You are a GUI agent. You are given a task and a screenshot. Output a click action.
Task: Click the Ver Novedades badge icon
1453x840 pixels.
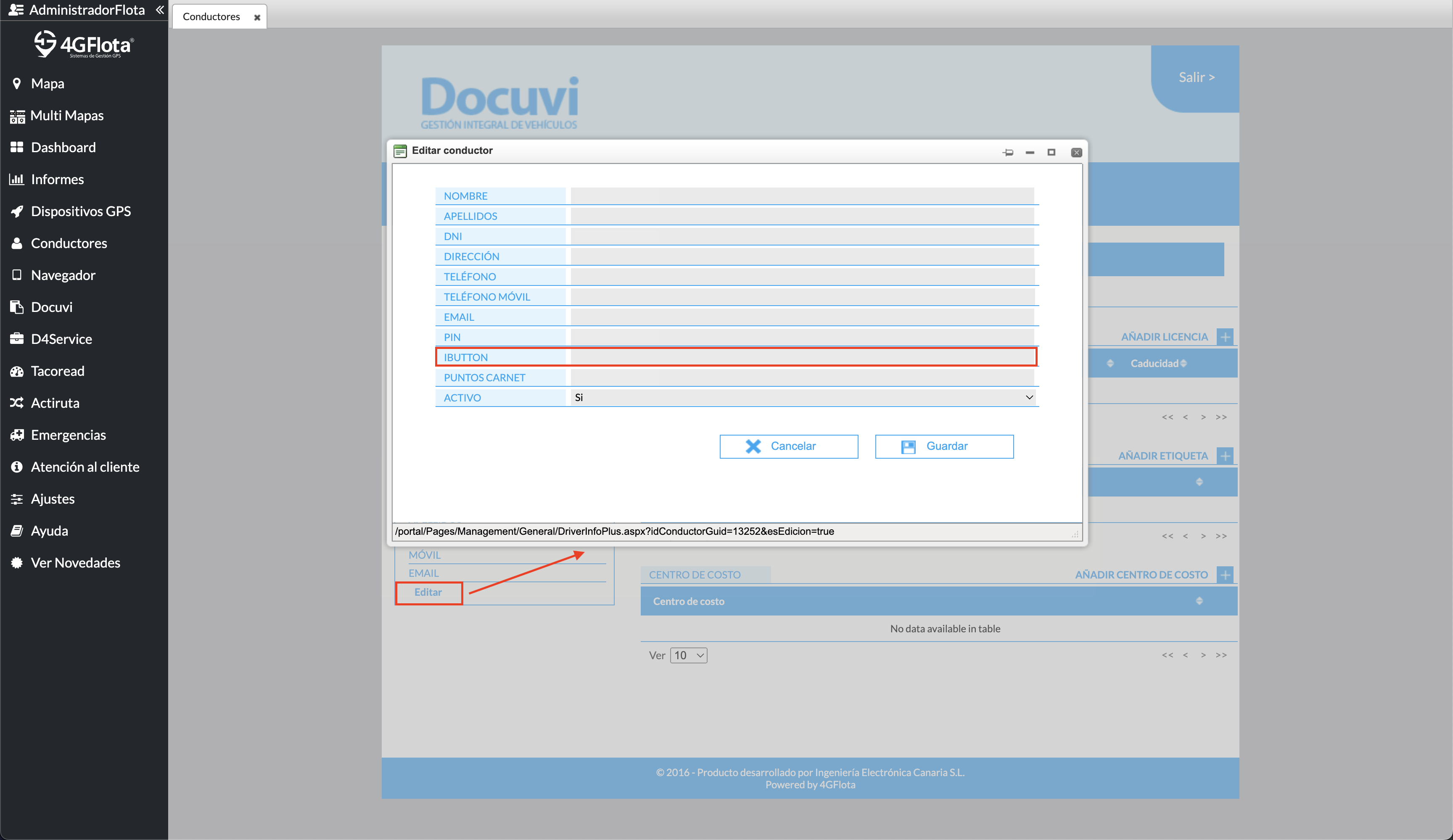pos(17,563)
